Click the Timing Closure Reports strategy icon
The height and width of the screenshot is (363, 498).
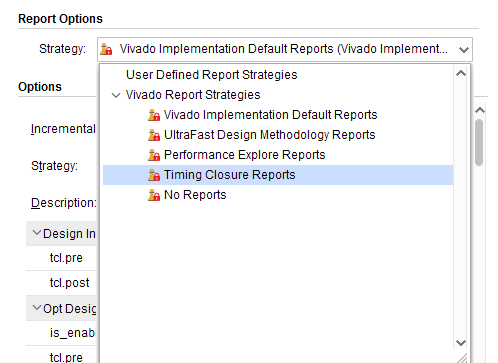[x=154, y=175]
